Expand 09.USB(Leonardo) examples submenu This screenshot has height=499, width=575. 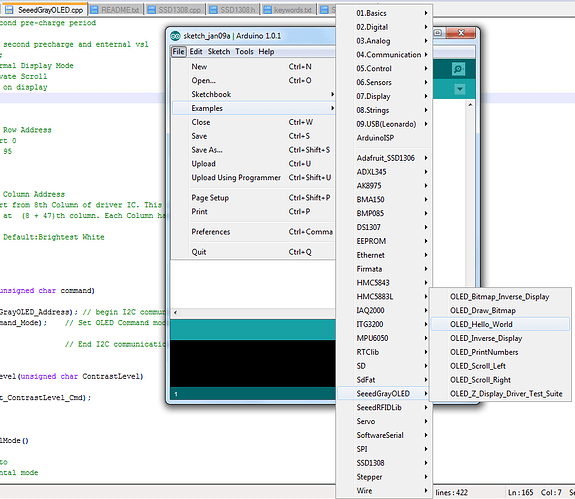384,124
